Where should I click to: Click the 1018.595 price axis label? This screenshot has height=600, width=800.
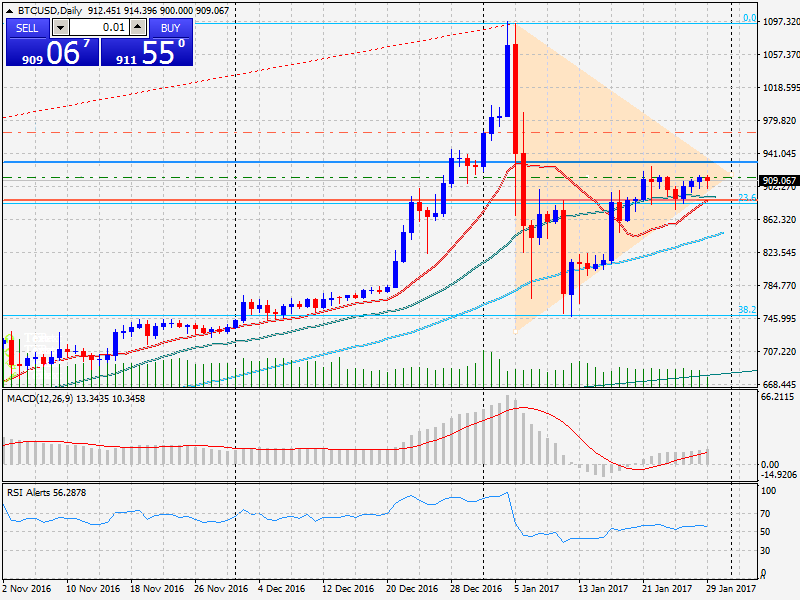pos(781,88)
